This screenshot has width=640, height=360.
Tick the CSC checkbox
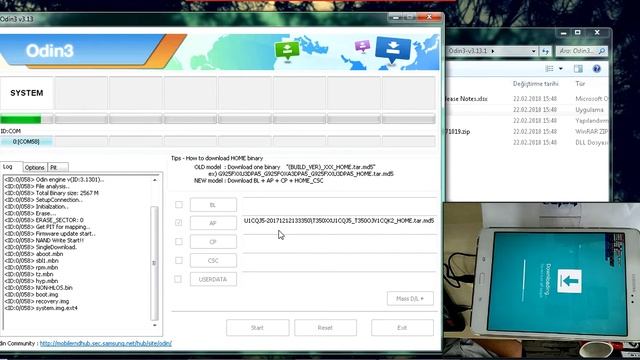point(179,260)
